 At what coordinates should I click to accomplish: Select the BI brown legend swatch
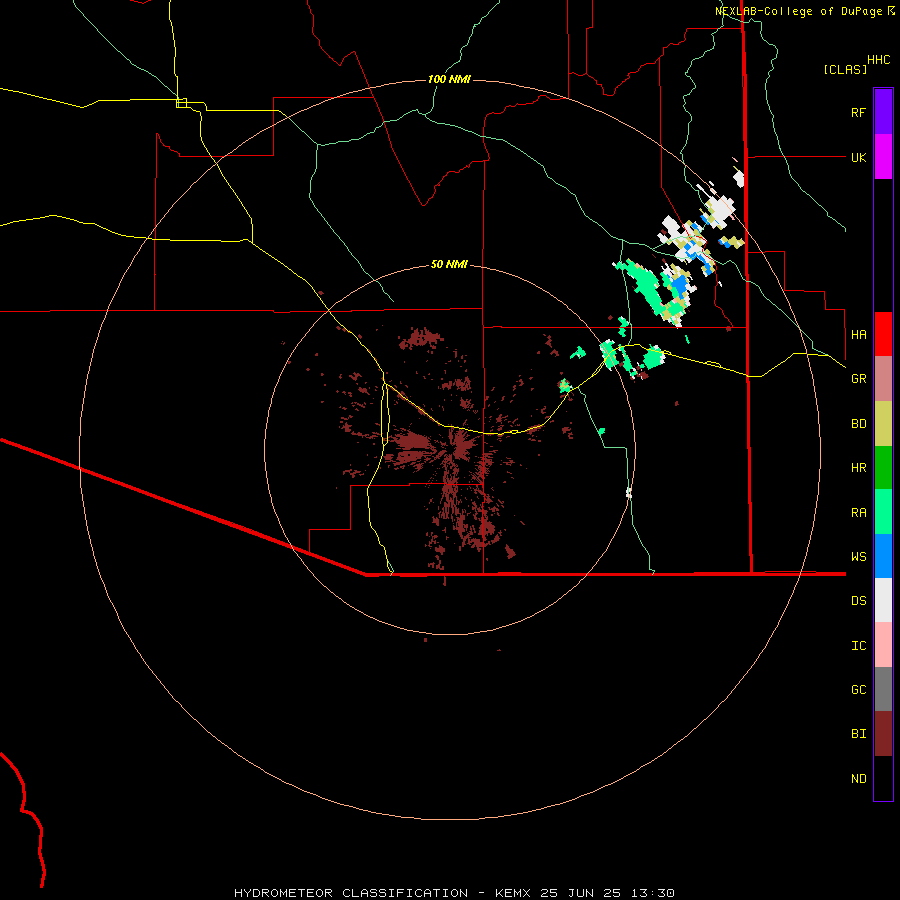tap(883, 734)
